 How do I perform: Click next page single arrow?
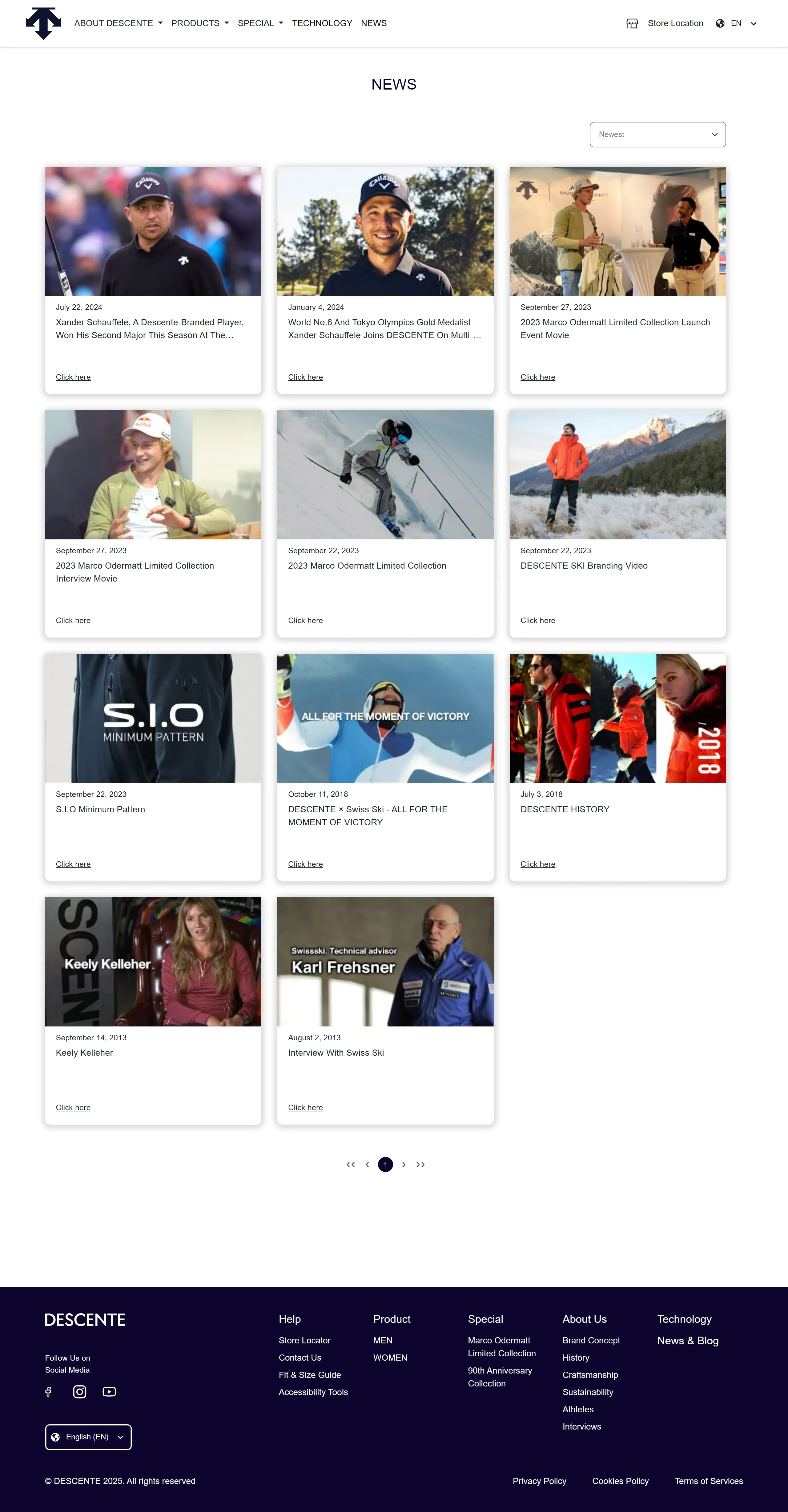pyautogui.click(x=404, y=1165)
